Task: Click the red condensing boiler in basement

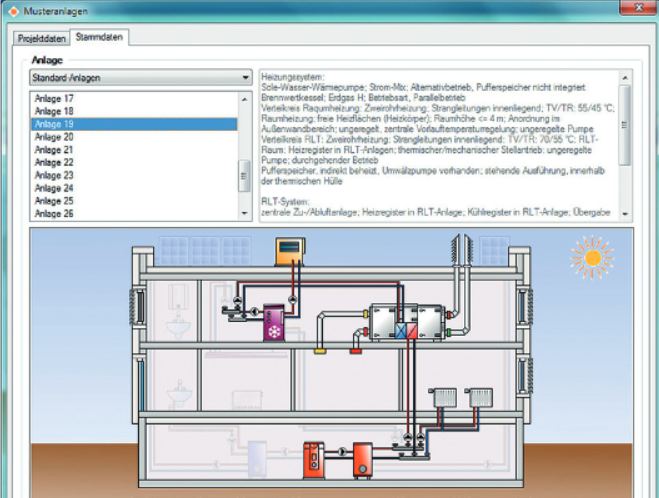Action: click(x=314, y=460)
